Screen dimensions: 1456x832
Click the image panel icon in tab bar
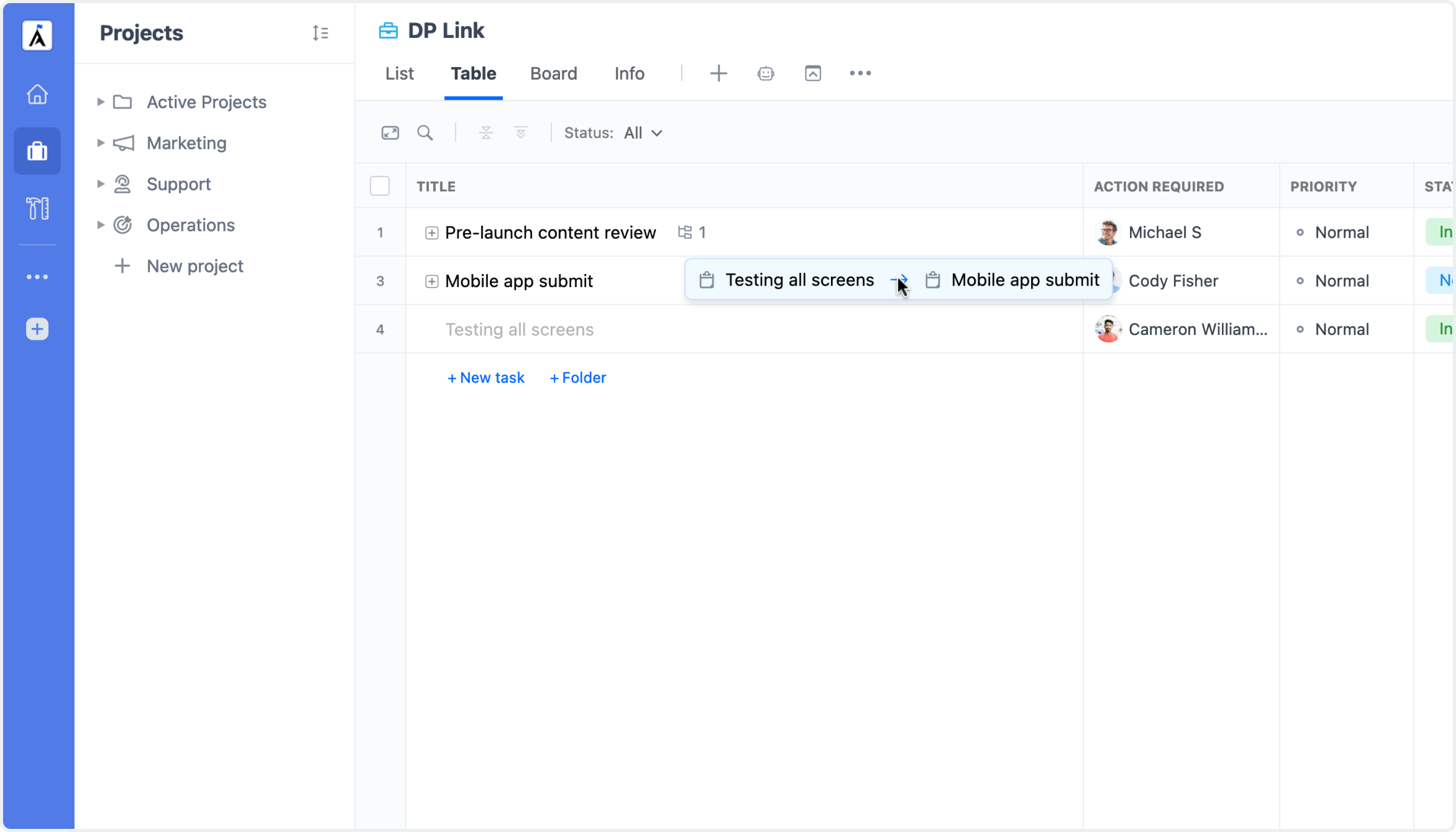click(x=813, y=73)
